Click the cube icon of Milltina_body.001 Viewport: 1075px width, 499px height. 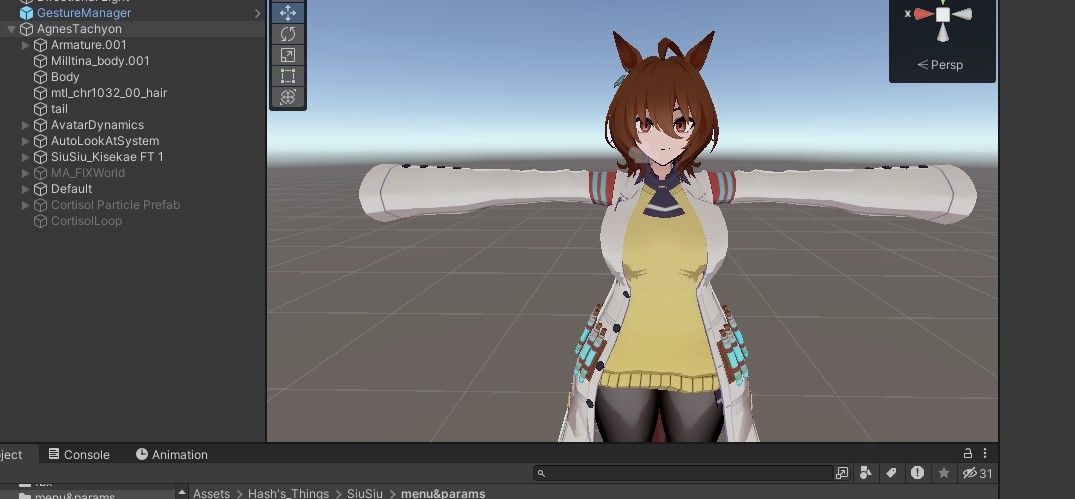pos(40,61)
